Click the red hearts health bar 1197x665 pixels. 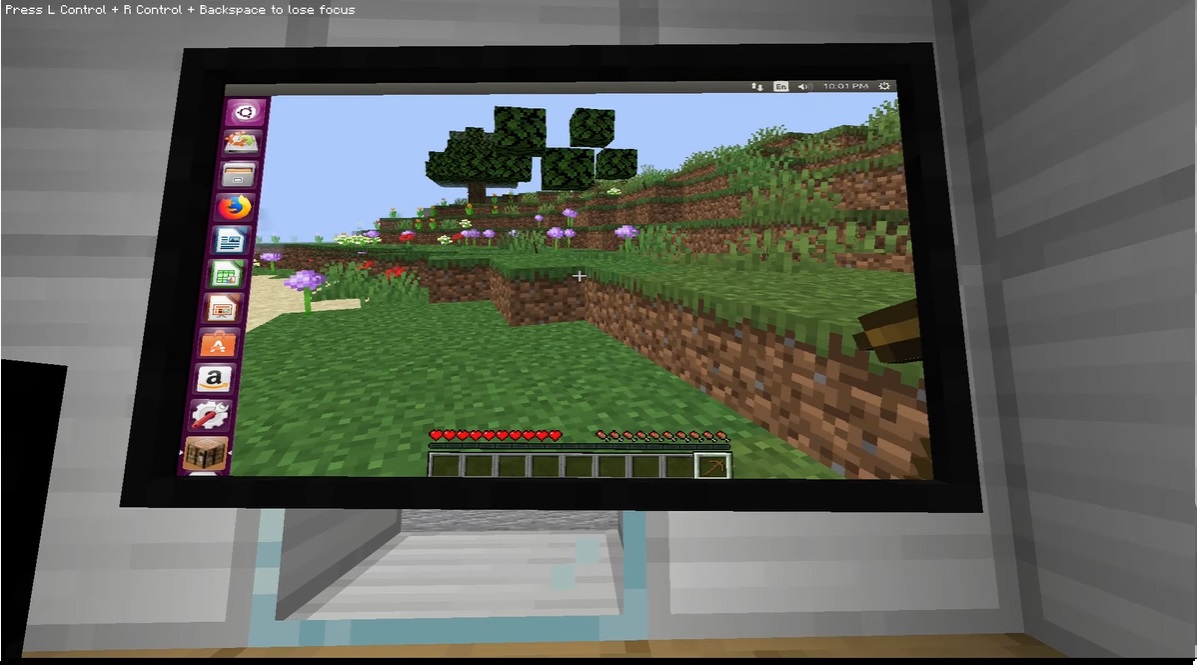pyautogui.click(x=497, y=436)
